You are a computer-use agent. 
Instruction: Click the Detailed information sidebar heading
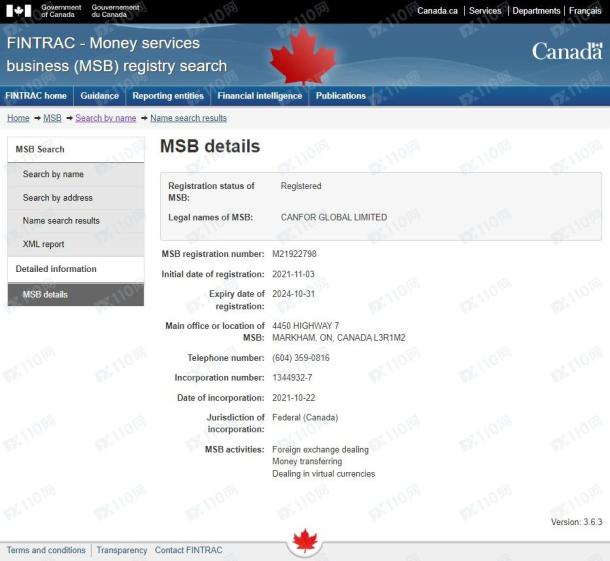click(76, 269)
